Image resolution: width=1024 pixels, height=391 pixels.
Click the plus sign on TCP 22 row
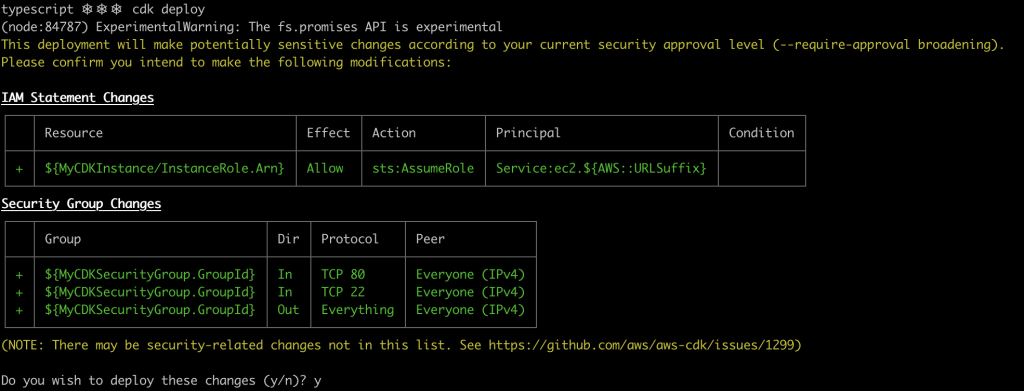point(19,292)
